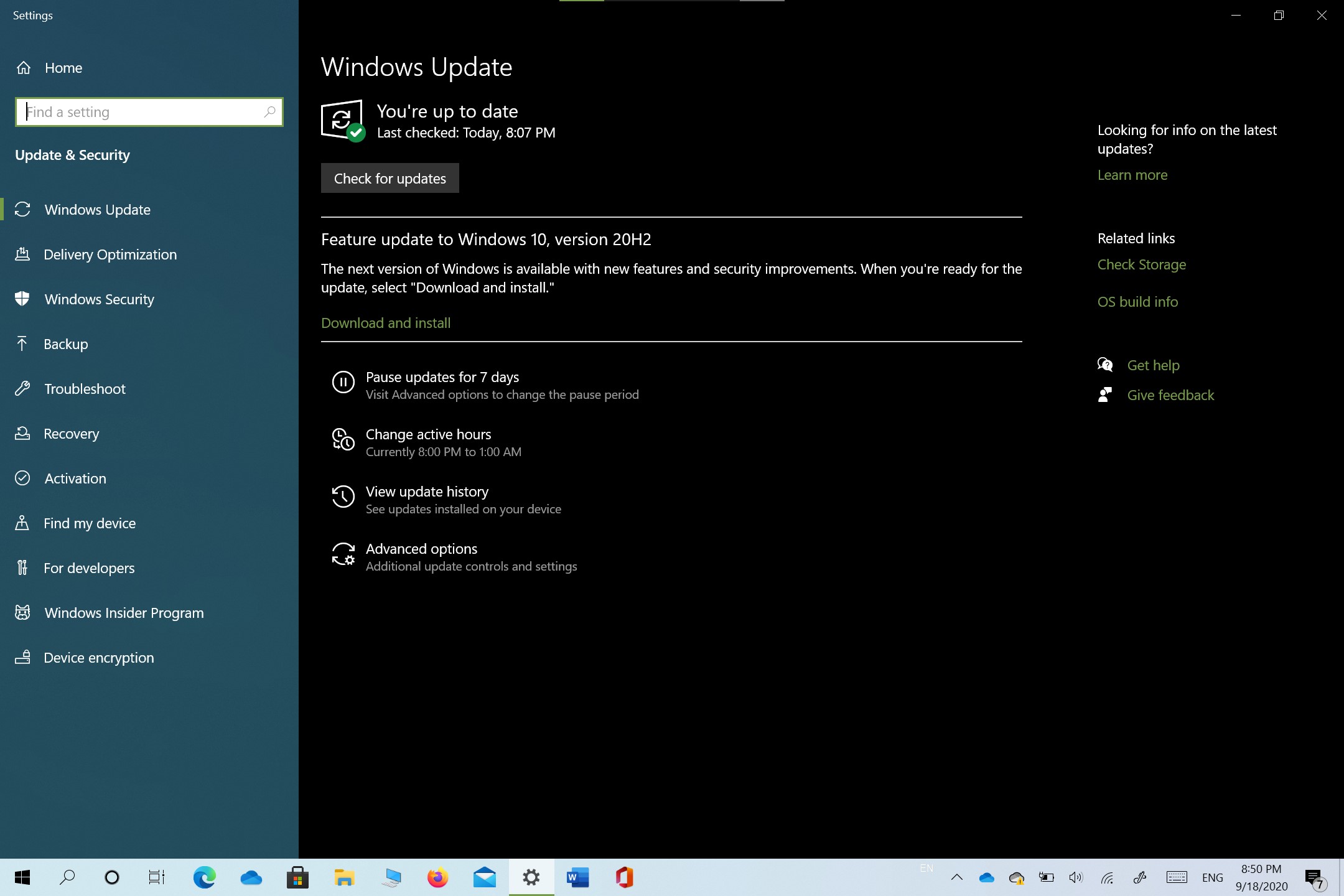Click the Find a setting search box
1344x896 pixels.
[x=149, y=112]
